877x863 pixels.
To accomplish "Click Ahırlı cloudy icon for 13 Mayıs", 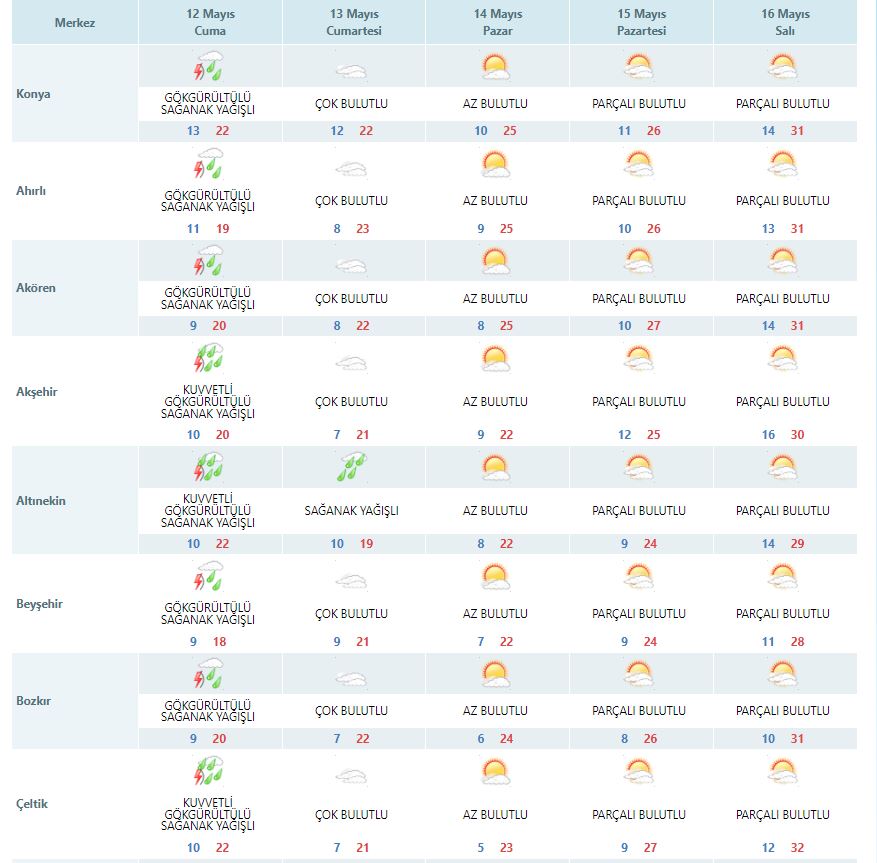I will 351,167.
